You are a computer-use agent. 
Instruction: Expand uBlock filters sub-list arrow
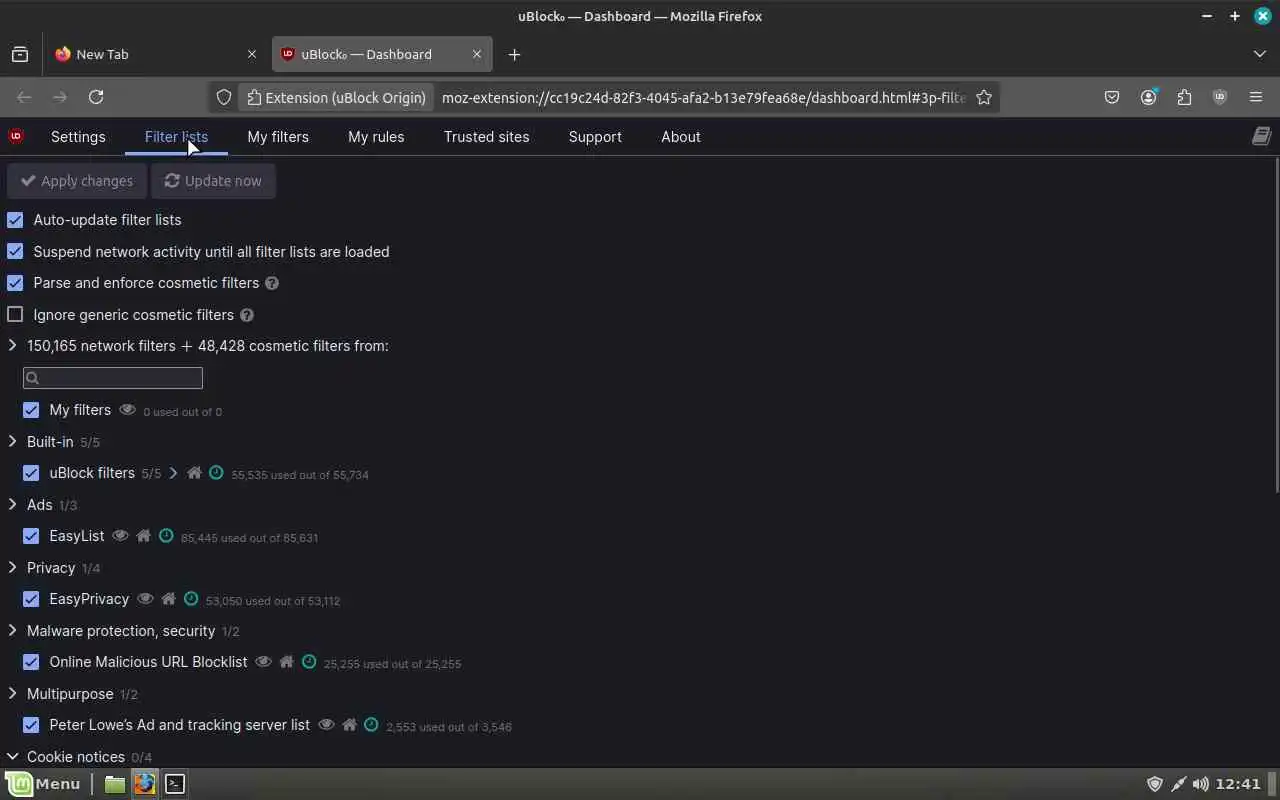coord(173,473)
